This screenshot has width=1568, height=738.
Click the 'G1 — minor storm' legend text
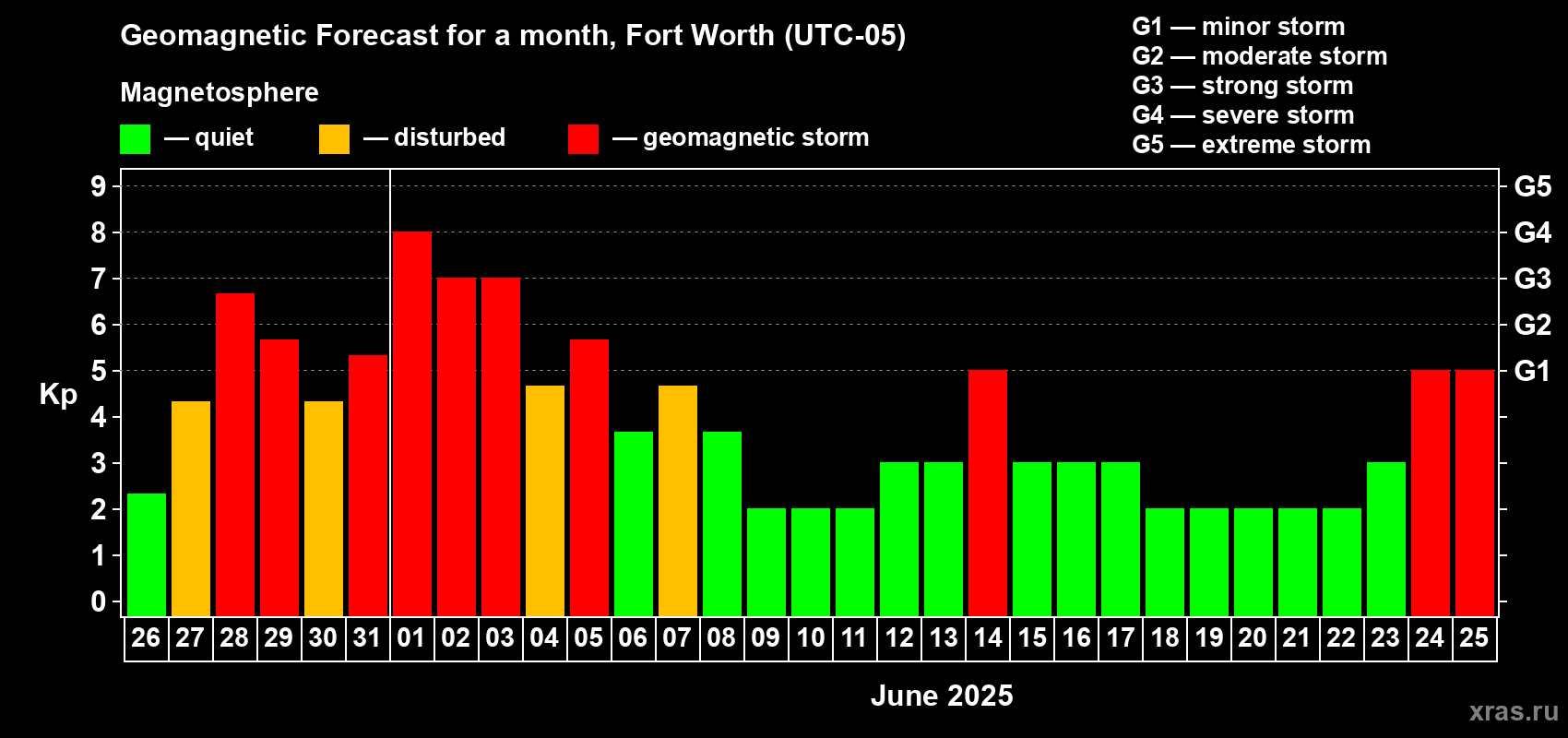(1239, 27)
